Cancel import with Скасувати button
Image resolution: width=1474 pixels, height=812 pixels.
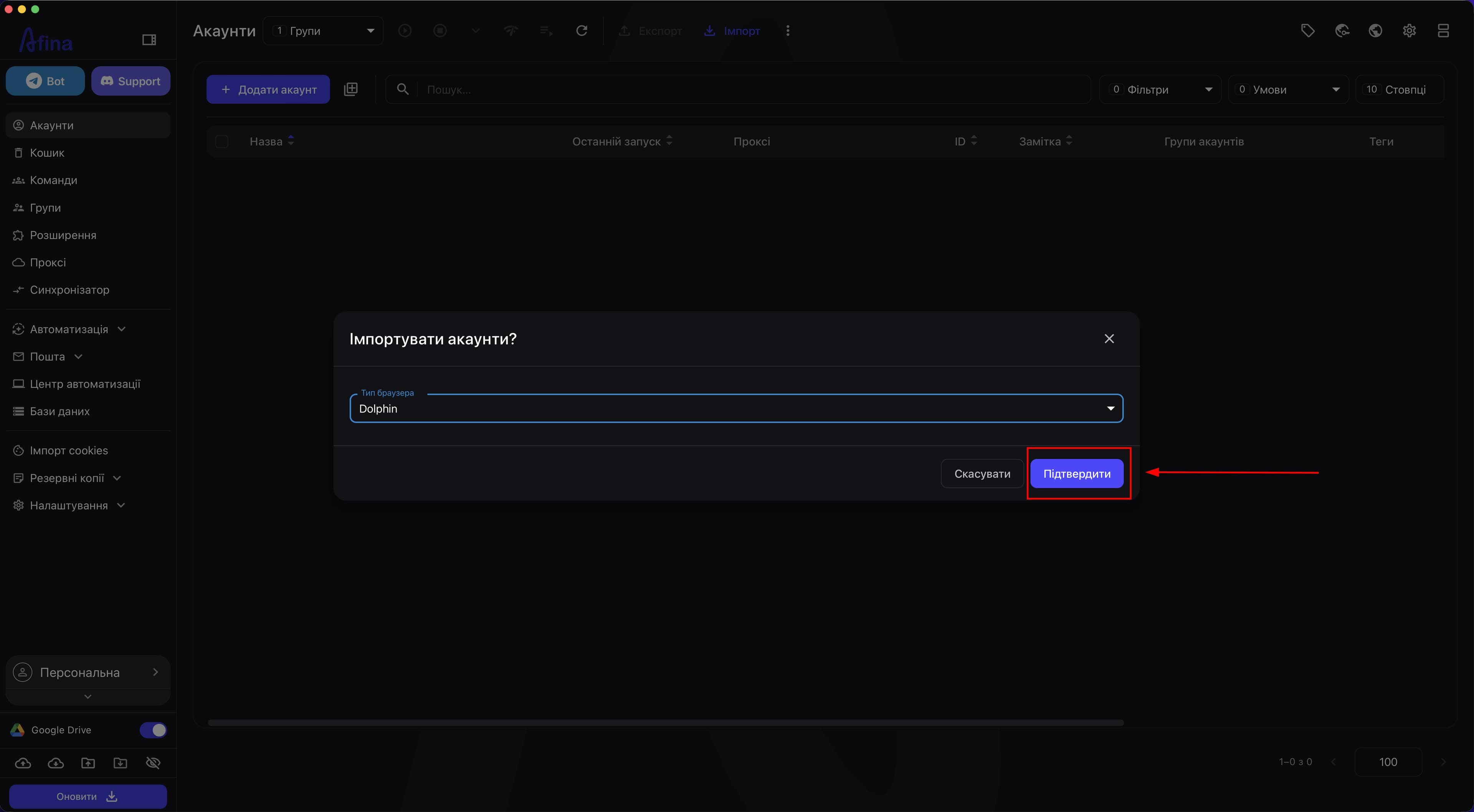(x=982, y=473)
